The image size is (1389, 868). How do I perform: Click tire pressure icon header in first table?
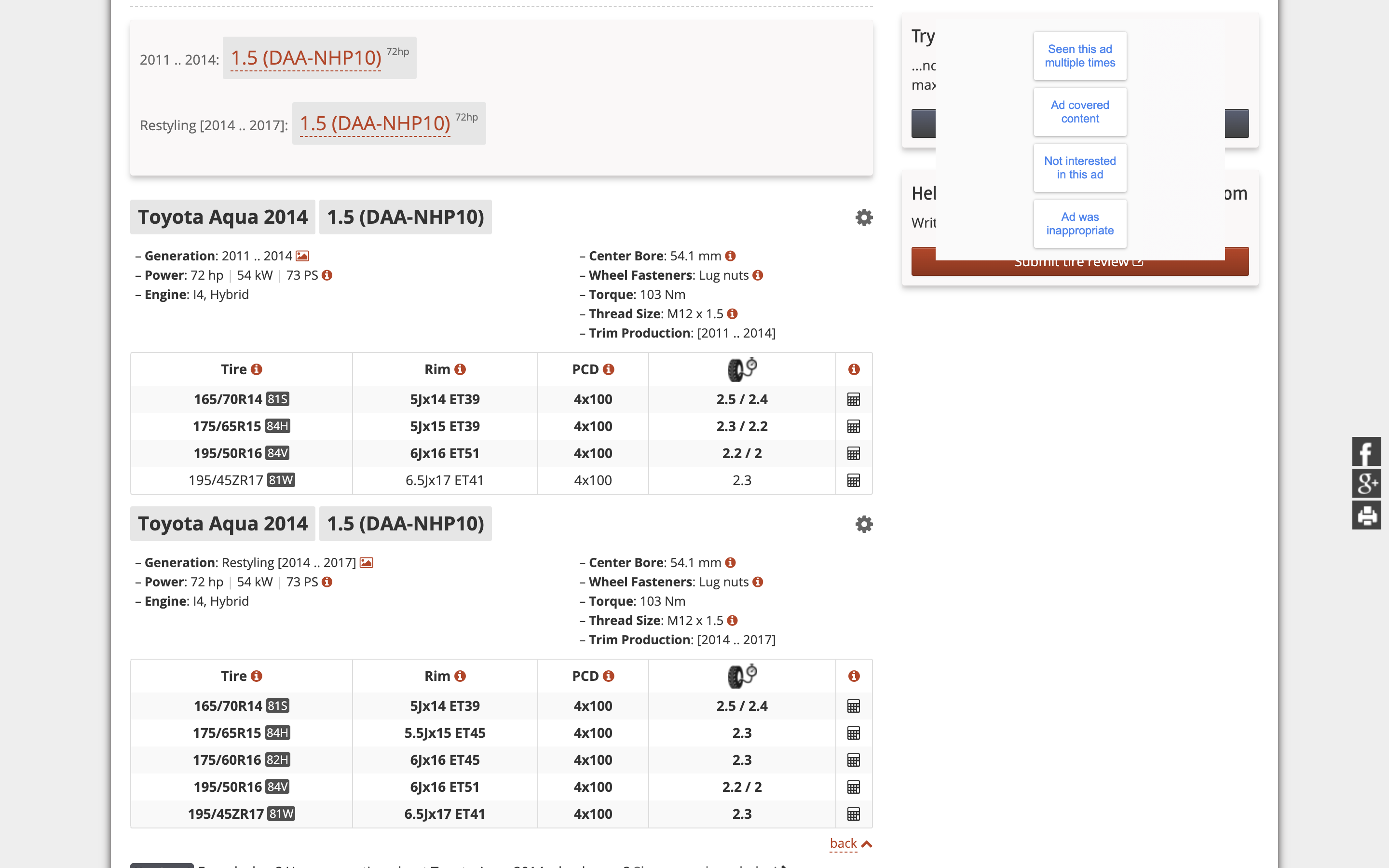[742, 369]
